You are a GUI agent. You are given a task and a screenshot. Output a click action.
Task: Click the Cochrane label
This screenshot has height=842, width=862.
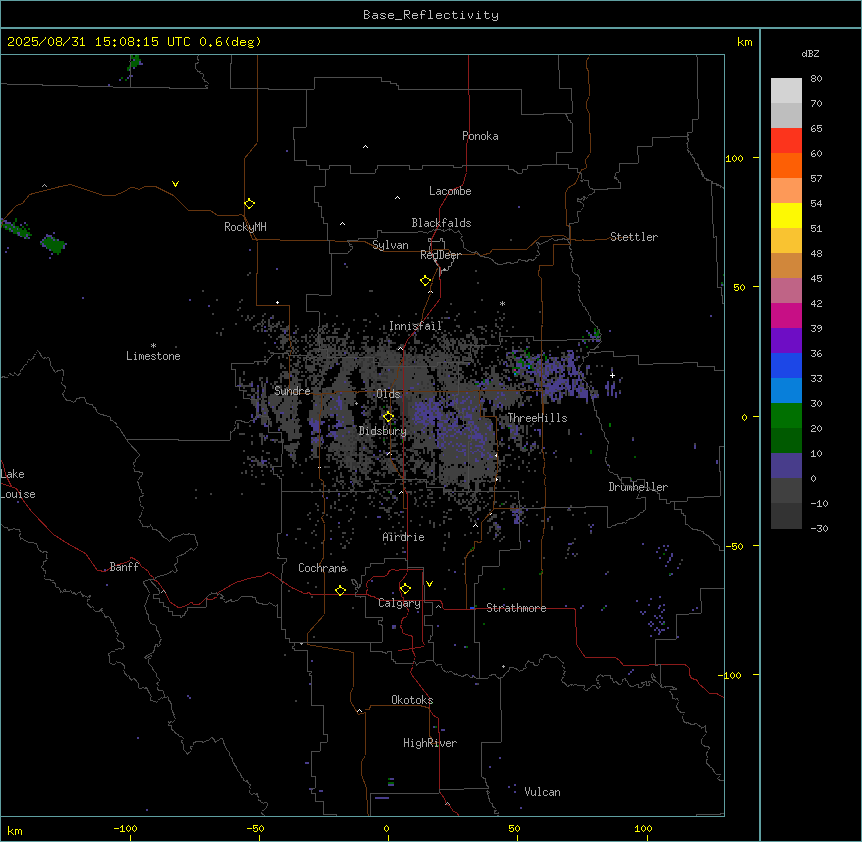[x=322, y=568]
